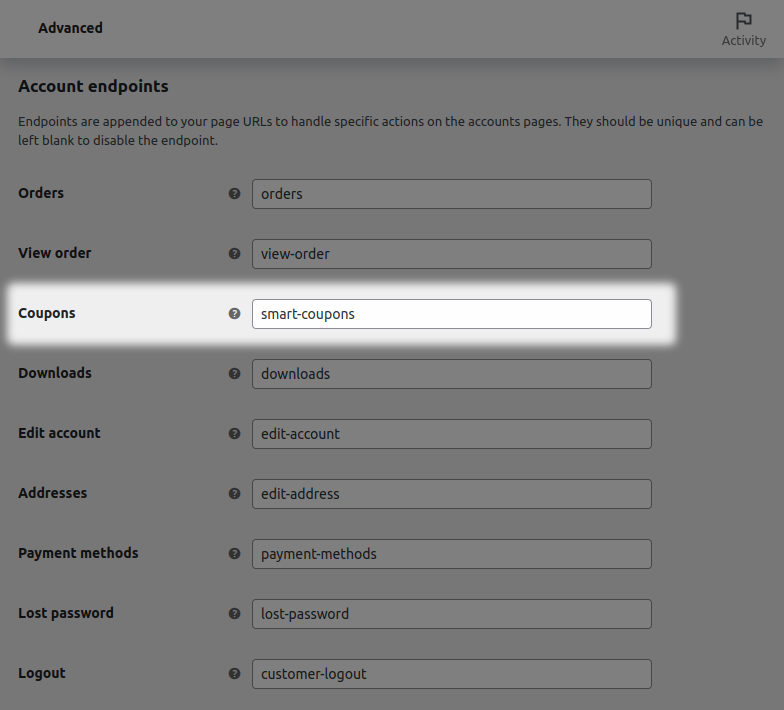Click the Addresses field label
The image size is (784, 710).
pyautogui.click(x=53, y=493)
